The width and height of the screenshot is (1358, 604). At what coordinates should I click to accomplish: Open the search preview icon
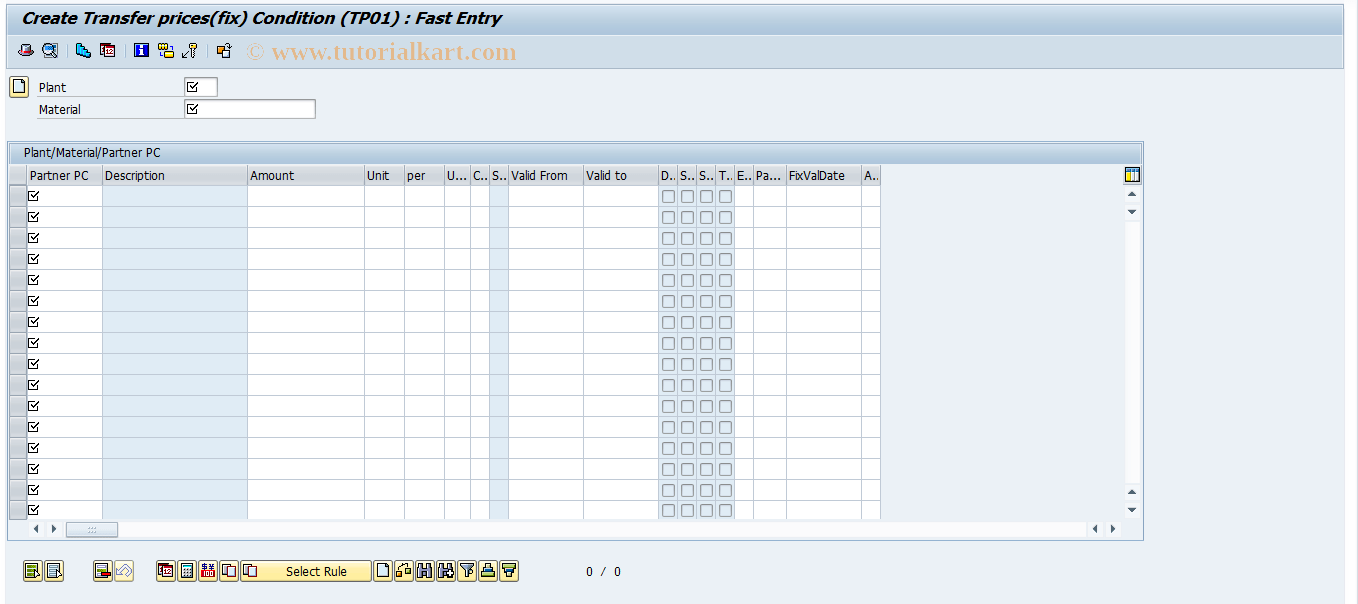pos(50,50)
